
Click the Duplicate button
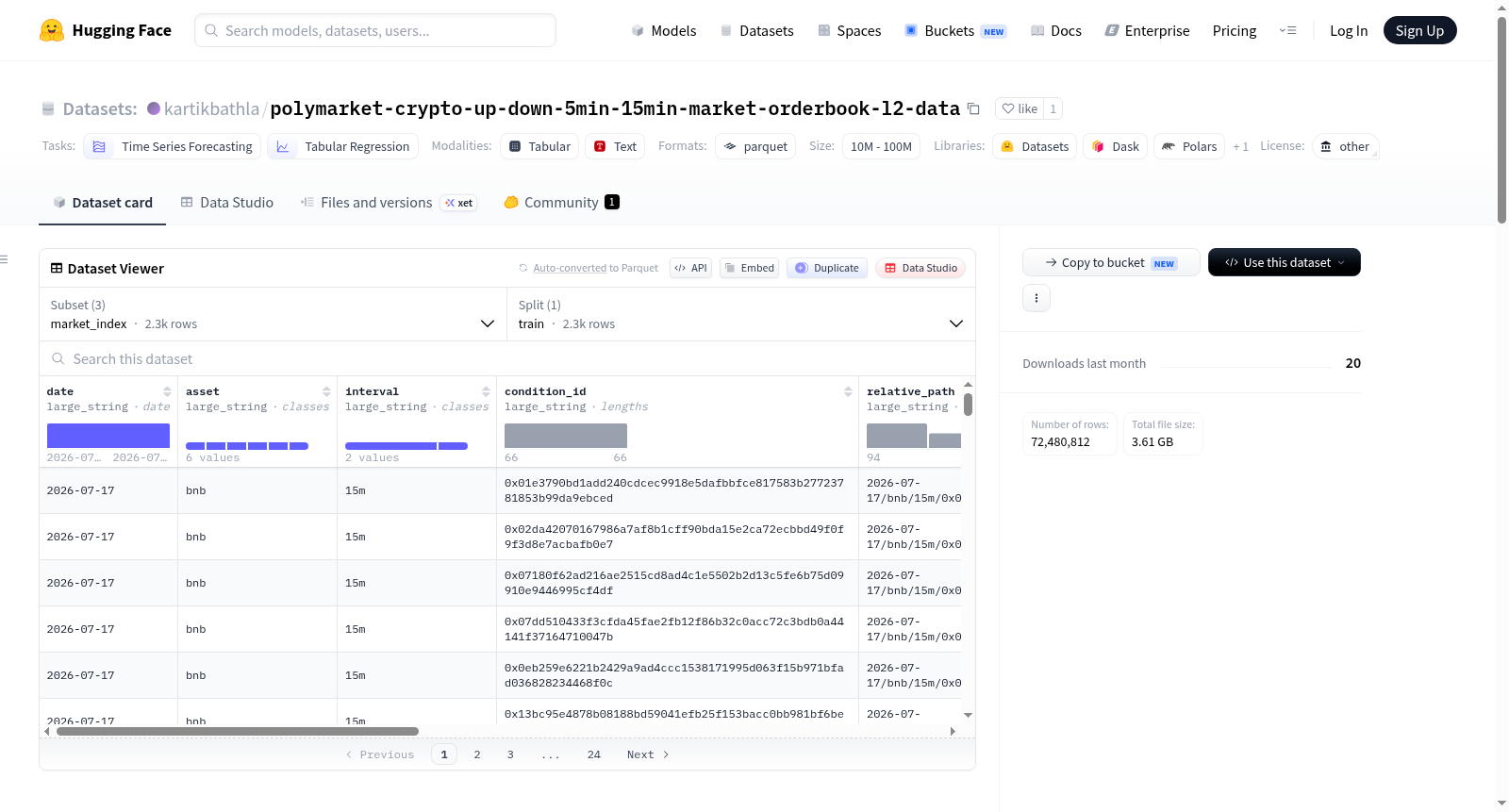pyautogui.click(x=827, y=268)
